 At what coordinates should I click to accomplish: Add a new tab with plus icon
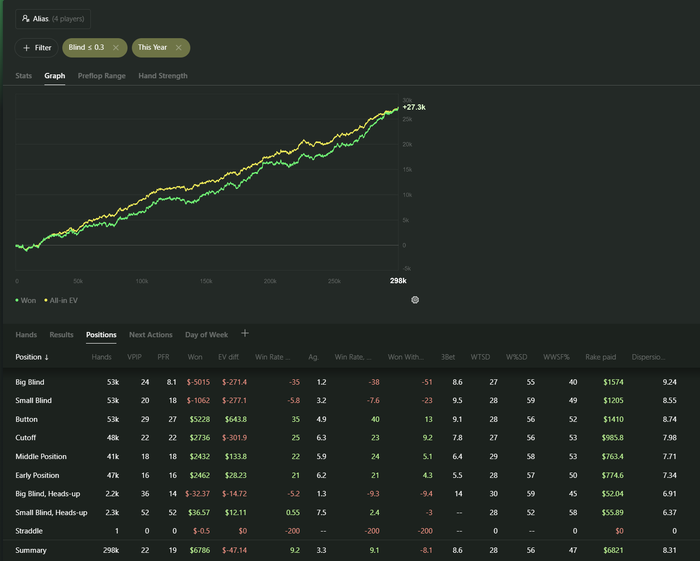[x=245, y=334]
